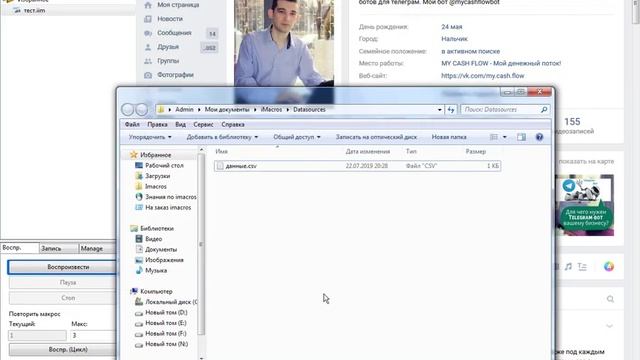Viewport: 640px width, 360px height.
Task: Switch to the Воспр. tab in iMacros
Action: pos(19,248)
